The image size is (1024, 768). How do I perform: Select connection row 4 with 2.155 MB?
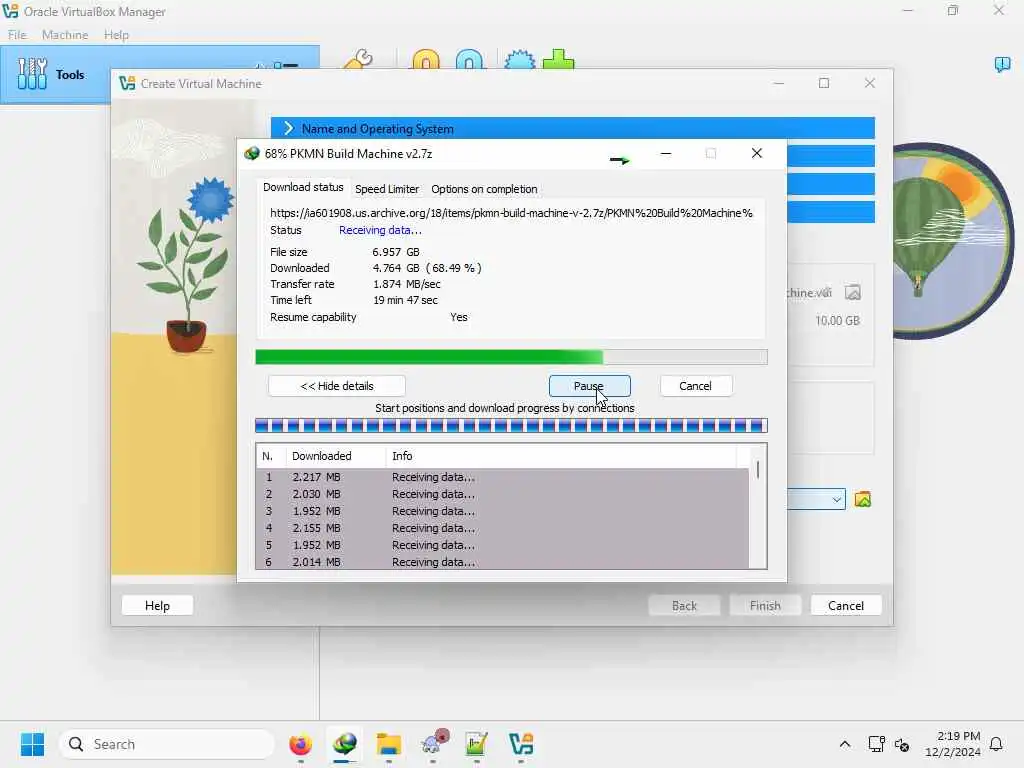click(503, 528)
